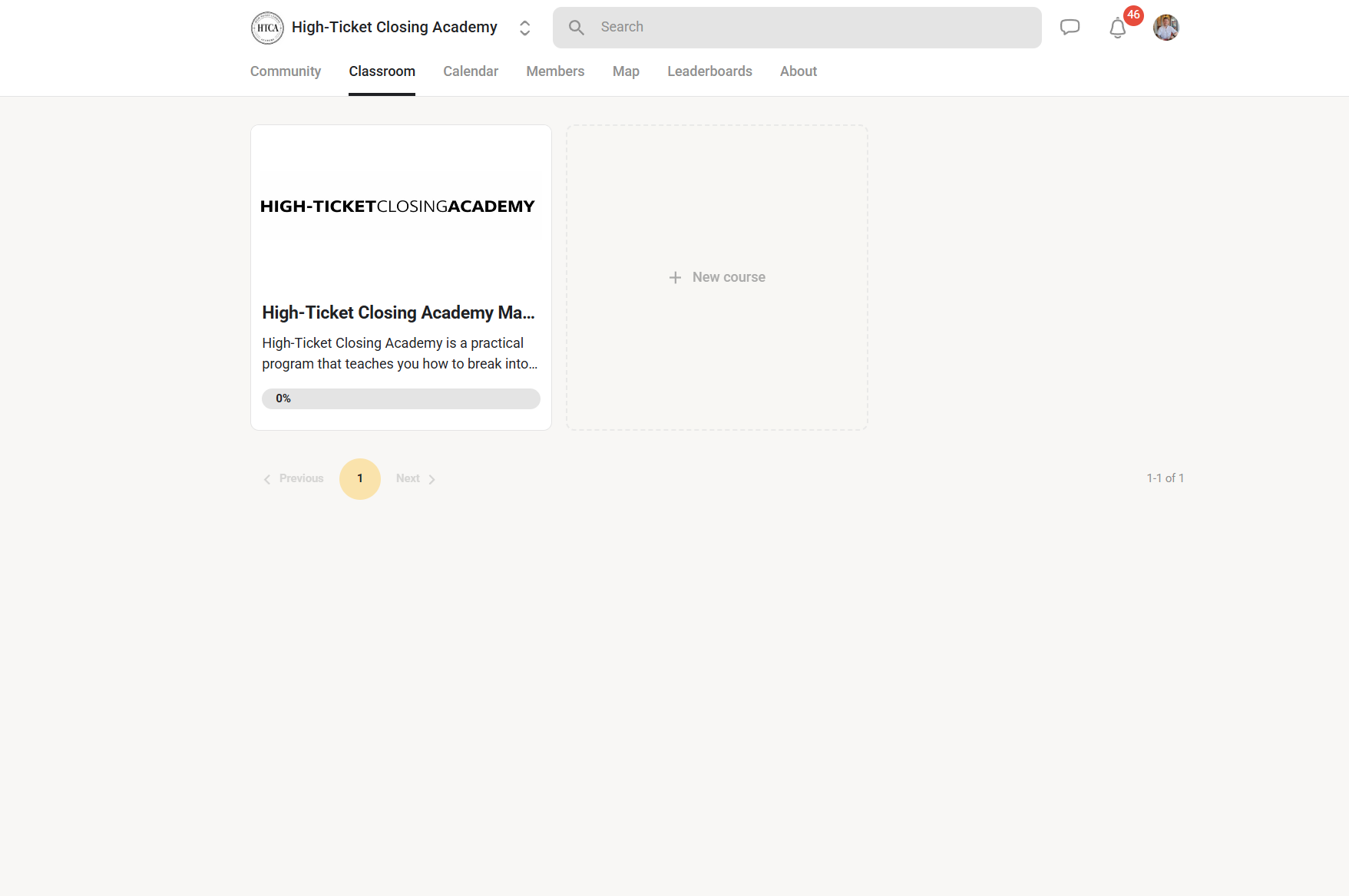Click the Previous page chevron arrow
This screenshot has height=896, width=1349.
pos(267,479)
